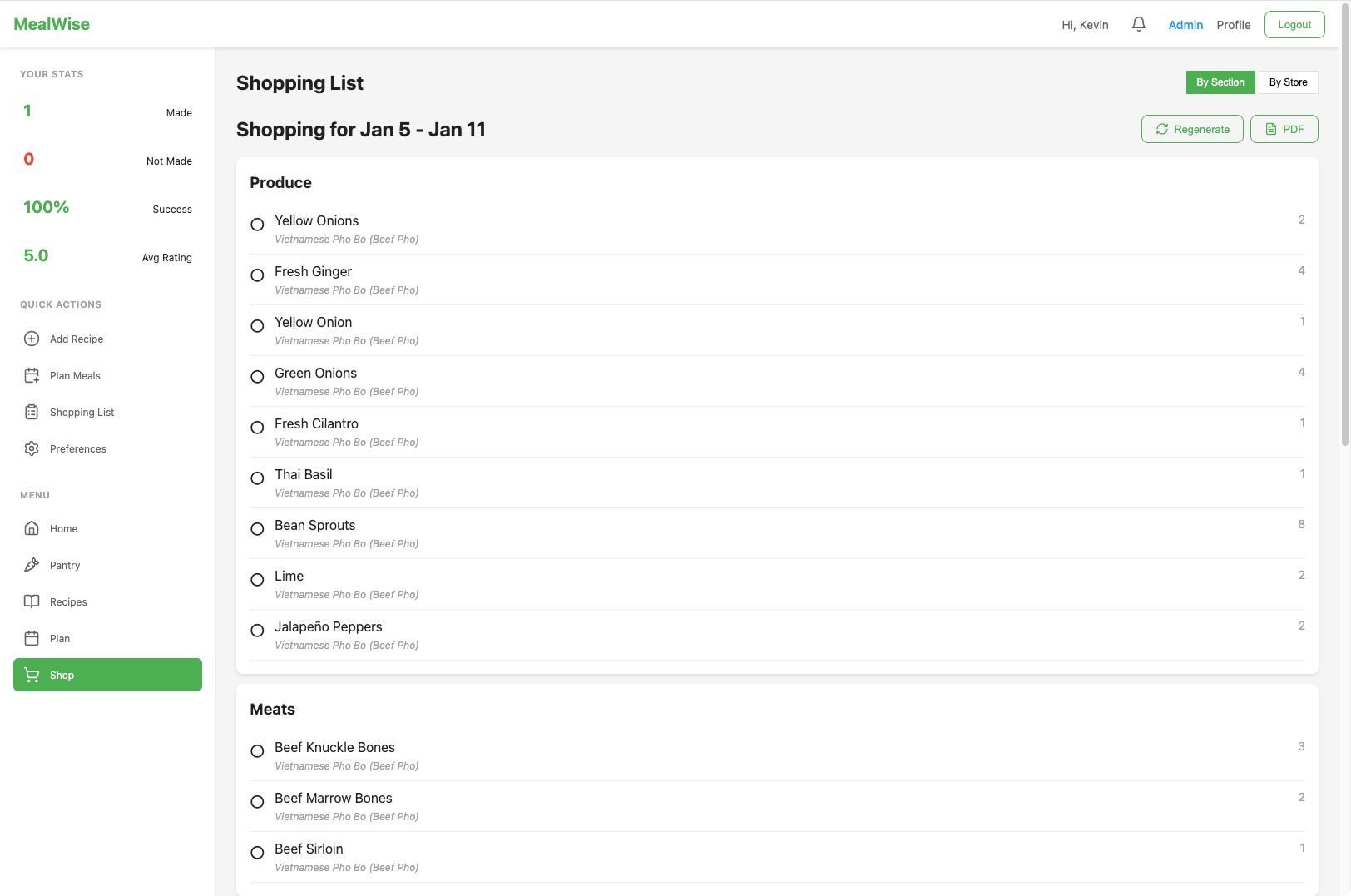Image resolution: width=1351 pixels, height=896 pixels.
Task: Switch list grouping to By Store
Action: coord(1288,82)
